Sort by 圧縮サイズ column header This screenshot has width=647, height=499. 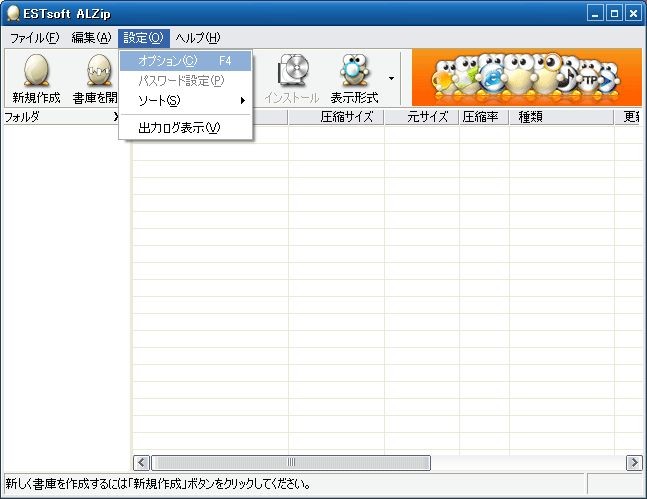coord(336,117)
